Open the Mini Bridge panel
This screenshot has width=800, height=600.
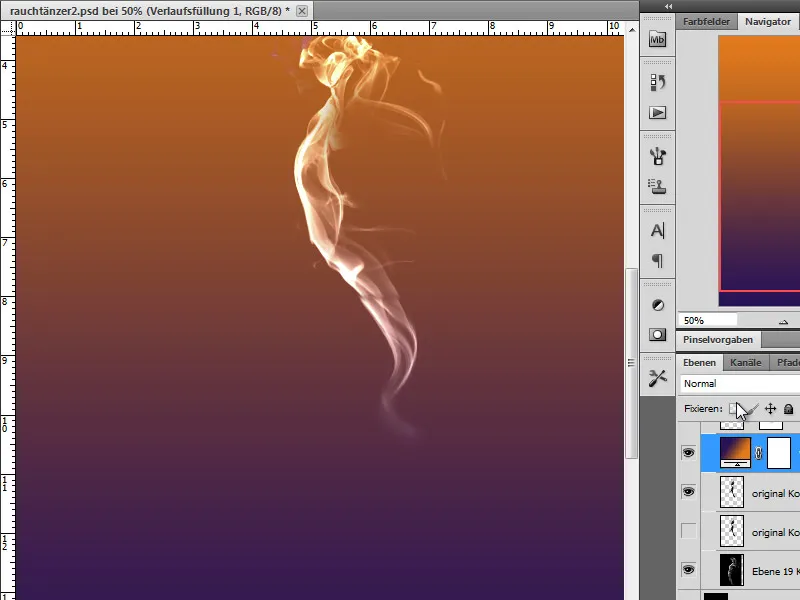(x=657, y=41)
